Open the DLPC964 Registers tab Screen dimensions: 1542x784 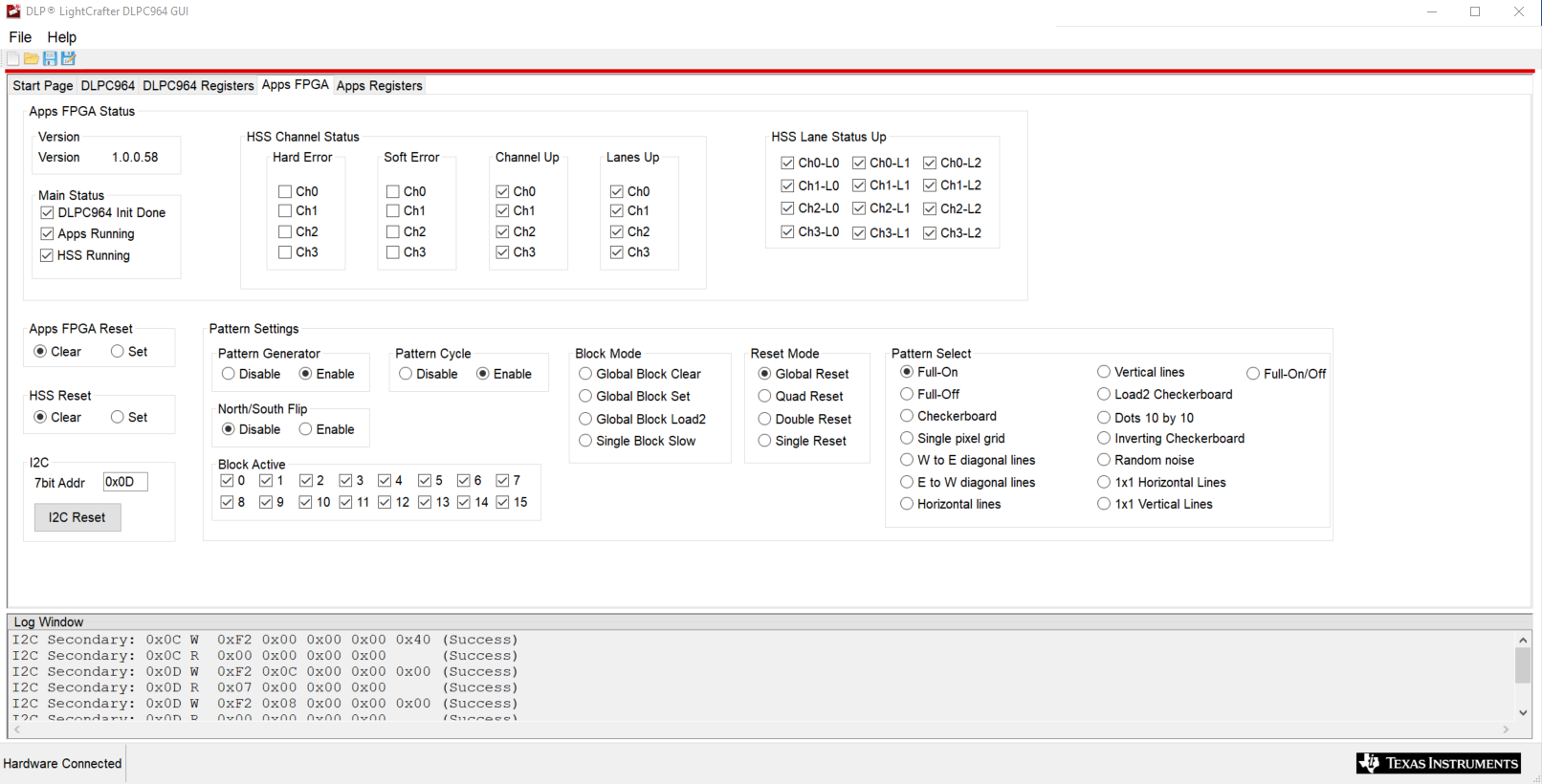(198, 86)
